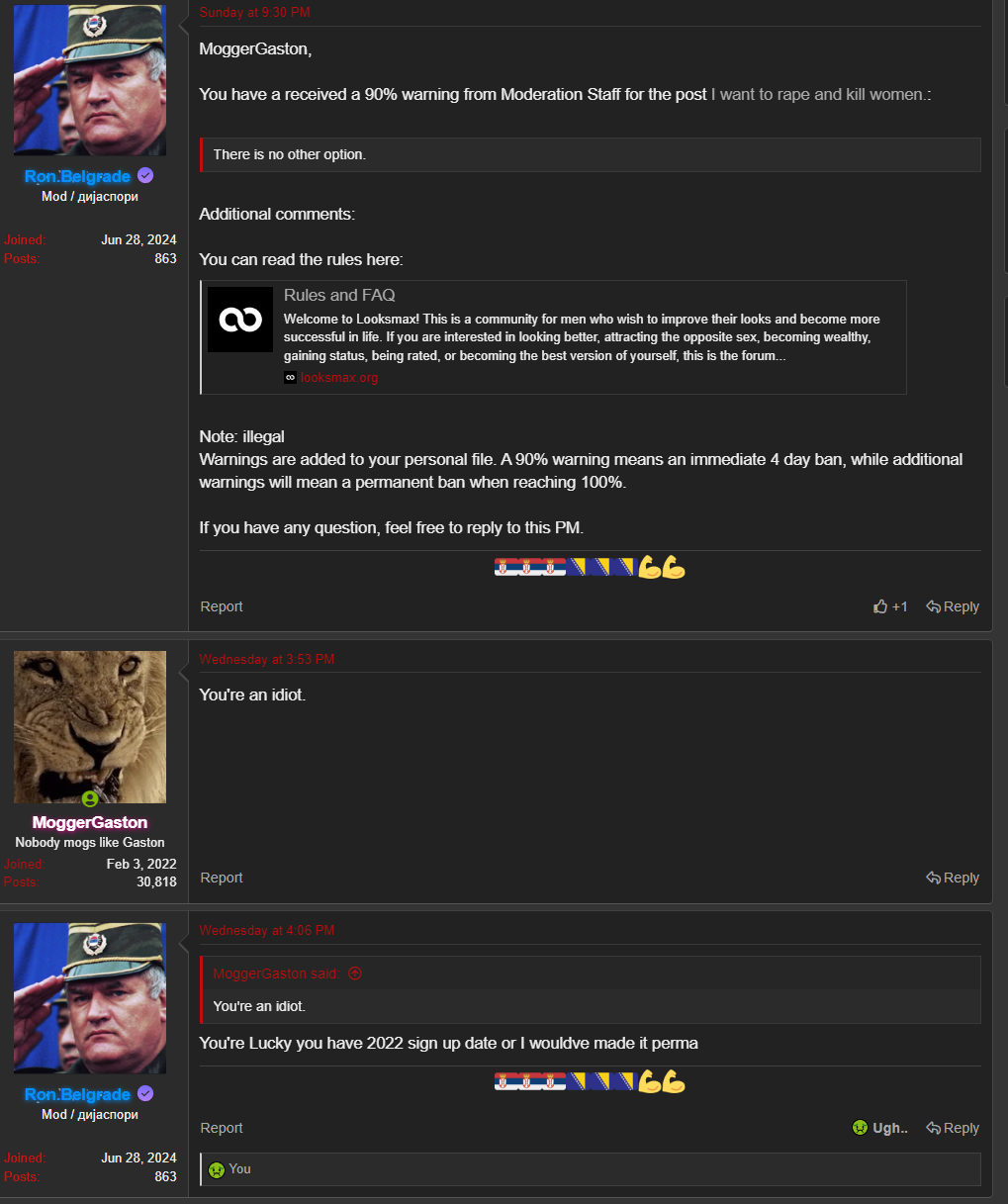The height and width of the screenshot is (1204, 1008).
Task: Open the Rules and FAQ title link
Action: coord(339,295)
